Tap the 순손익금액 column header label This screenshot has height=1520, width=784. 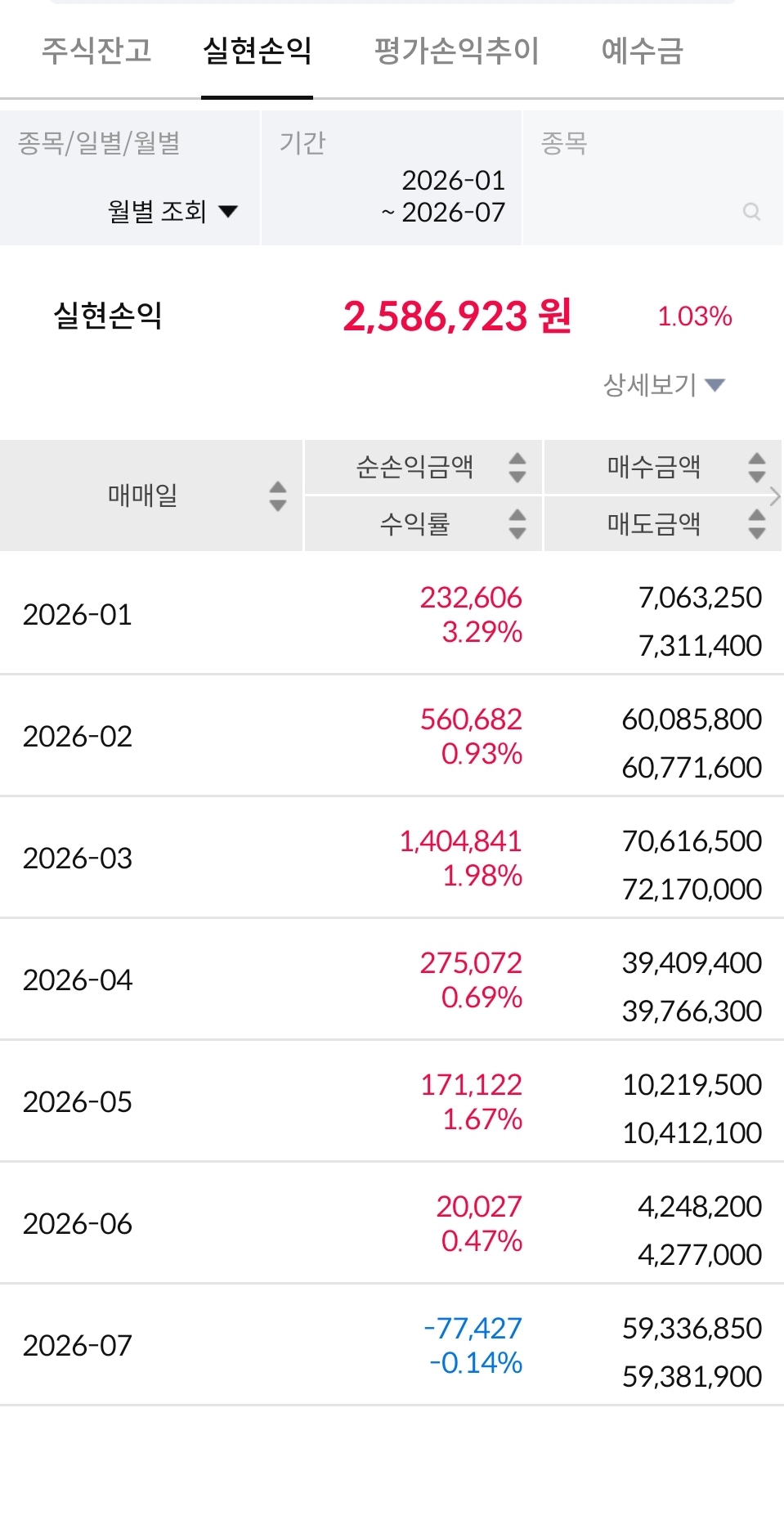pos(414,468)
